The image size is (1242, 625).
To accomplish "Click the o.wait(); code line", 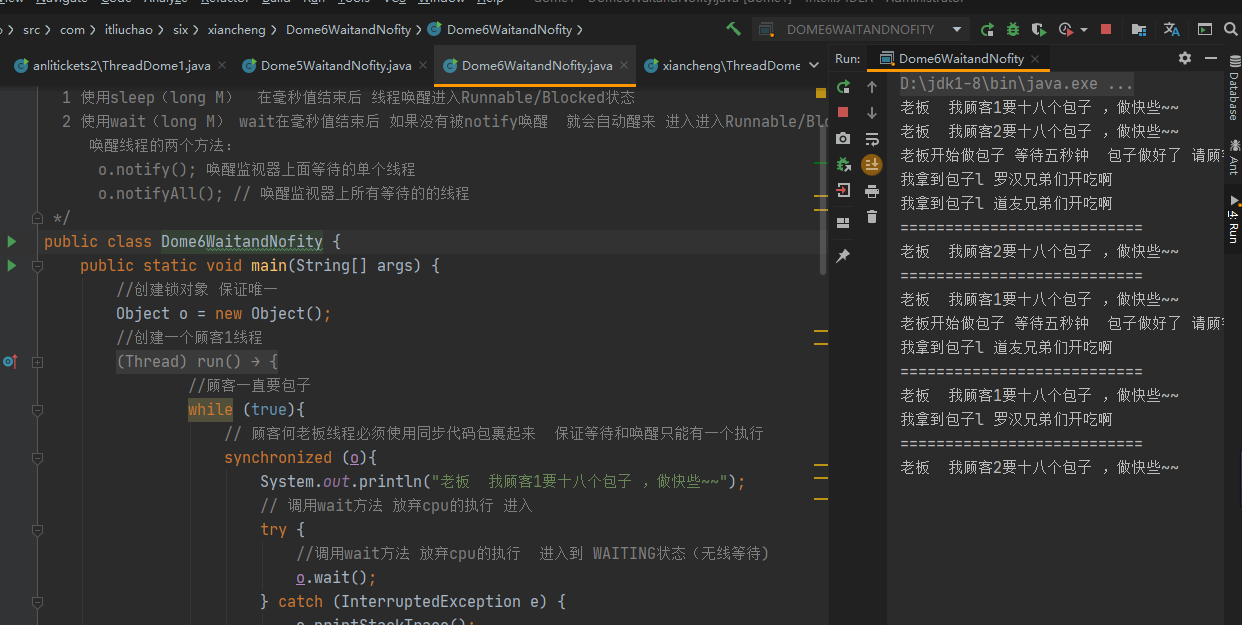I will tap(336, 577).
